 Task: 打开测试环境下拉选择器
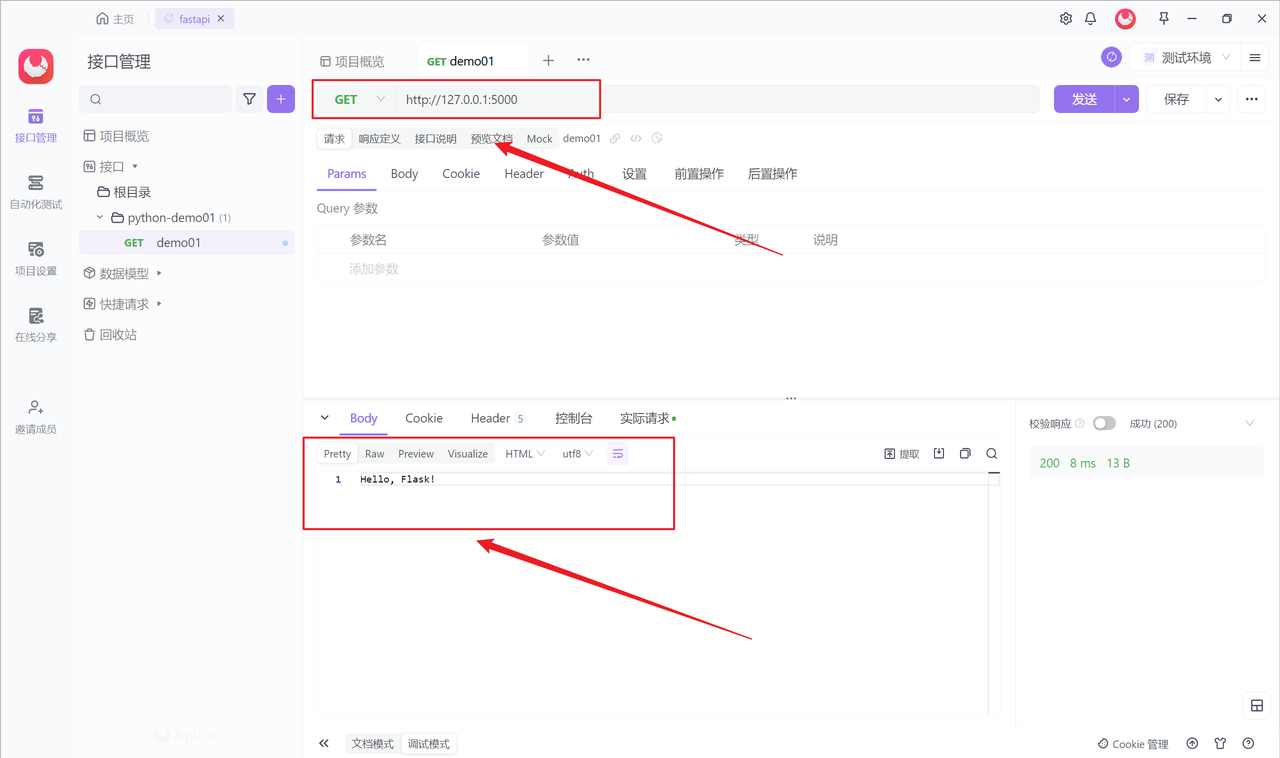pyautogui.click(x=1186, y=57)
